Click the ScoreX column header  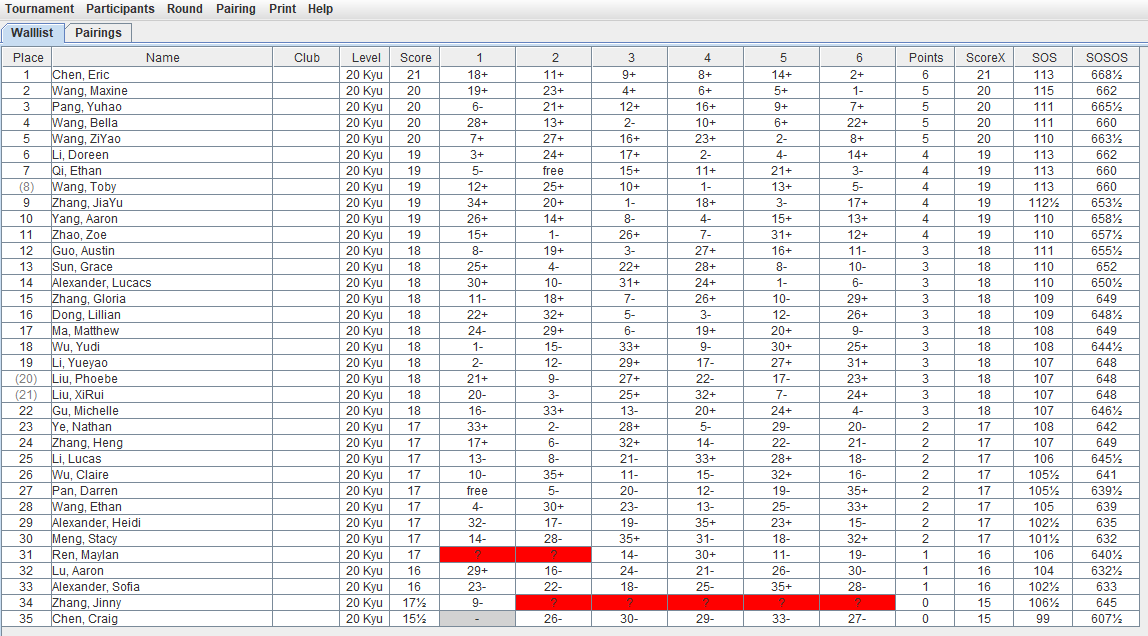pos(985,58)
